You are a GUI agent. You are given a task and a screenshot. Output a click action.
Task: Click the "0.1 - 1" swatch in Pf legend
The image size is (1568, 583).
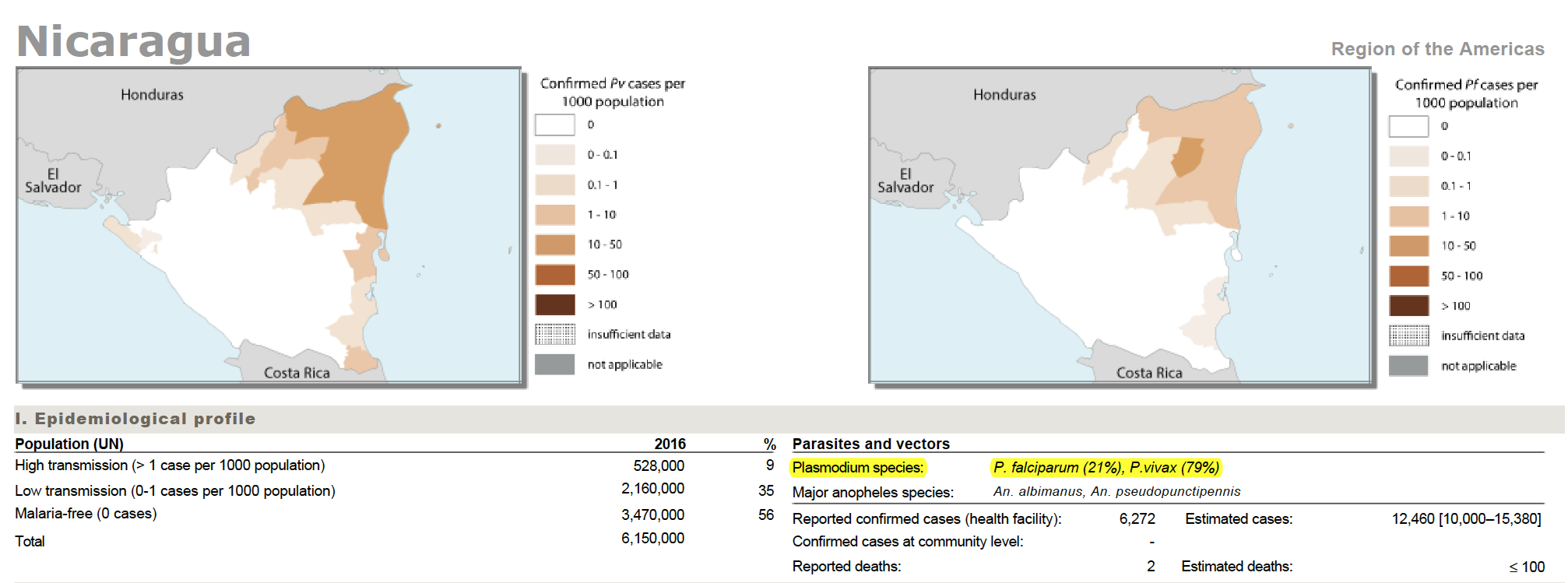click(x=1408, y=186)
